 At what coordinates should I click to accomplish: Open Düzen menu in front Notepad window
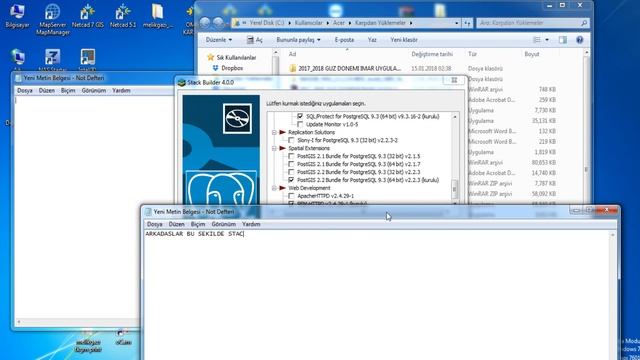point(176,224)
